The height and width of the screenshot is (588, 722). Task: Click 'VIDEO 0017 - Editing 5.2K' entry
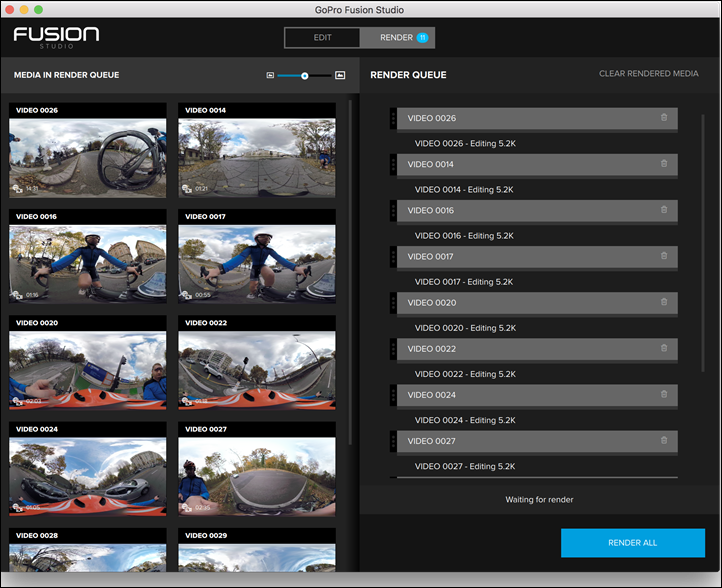tap(464, 282)
